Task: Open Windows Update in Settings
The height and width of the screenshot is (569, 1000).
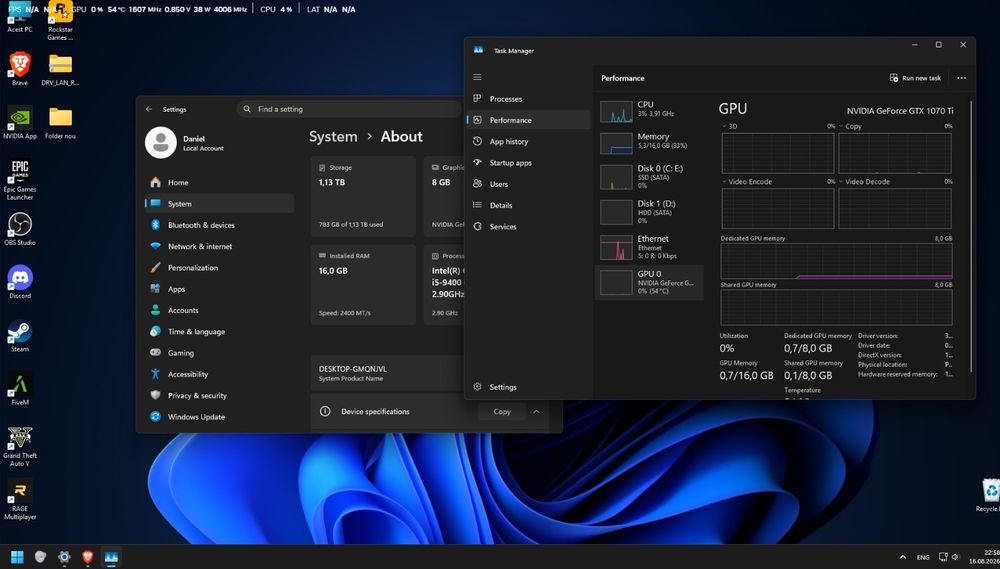Action: [219, 417]
